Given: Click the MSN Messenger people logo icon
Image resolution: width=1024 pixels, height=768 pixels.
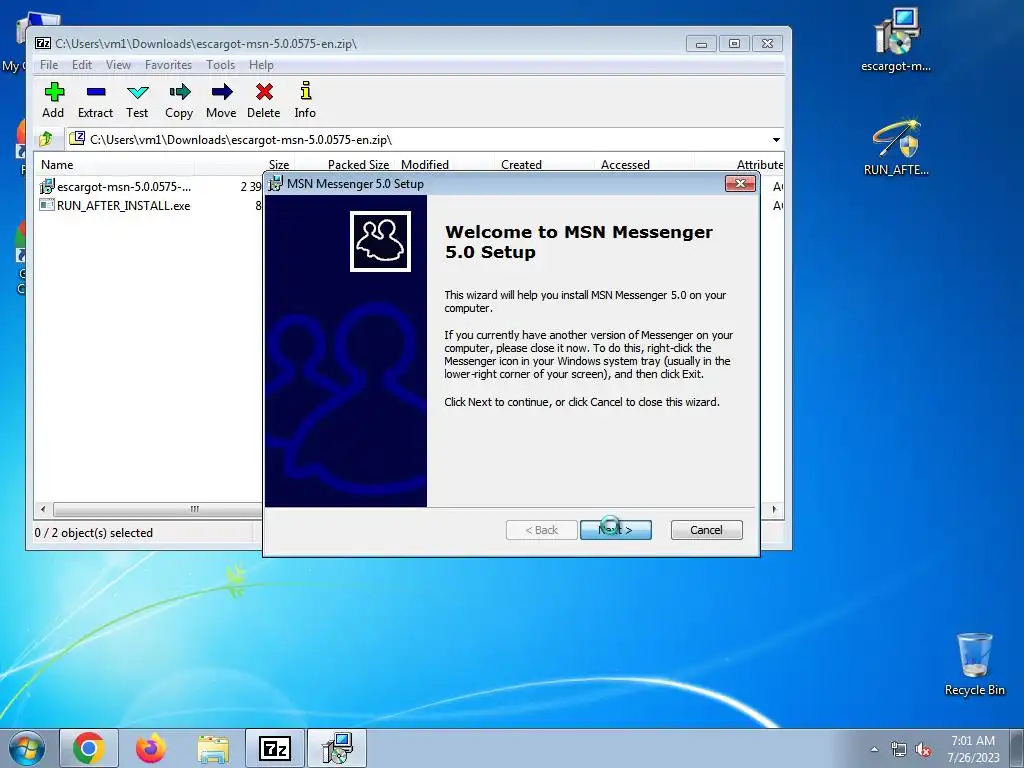Looking at the screenshot, I should pos(380,241).
